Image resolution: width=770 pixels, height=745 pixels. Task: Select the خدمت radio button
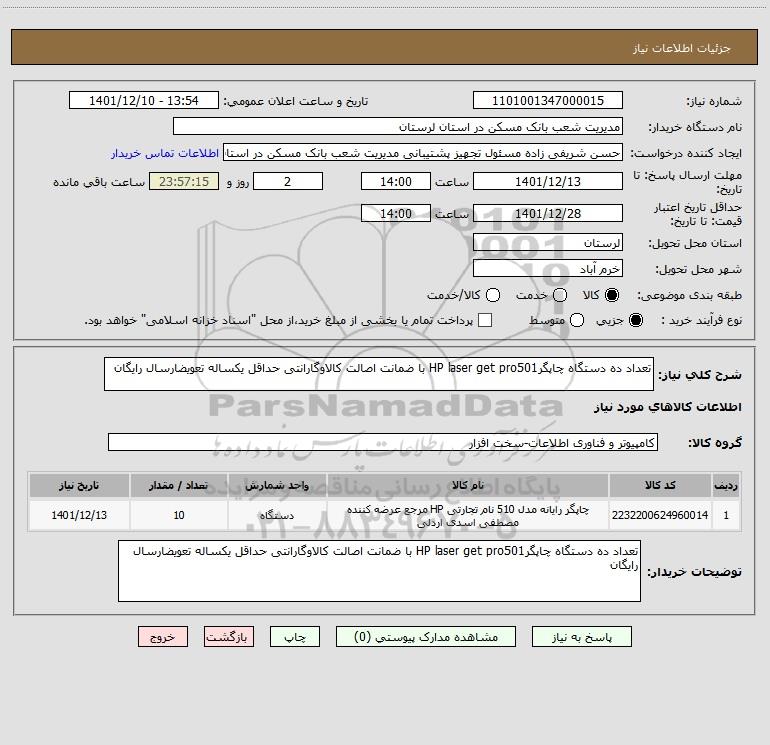pyautogui.click(x=560, y=295)
